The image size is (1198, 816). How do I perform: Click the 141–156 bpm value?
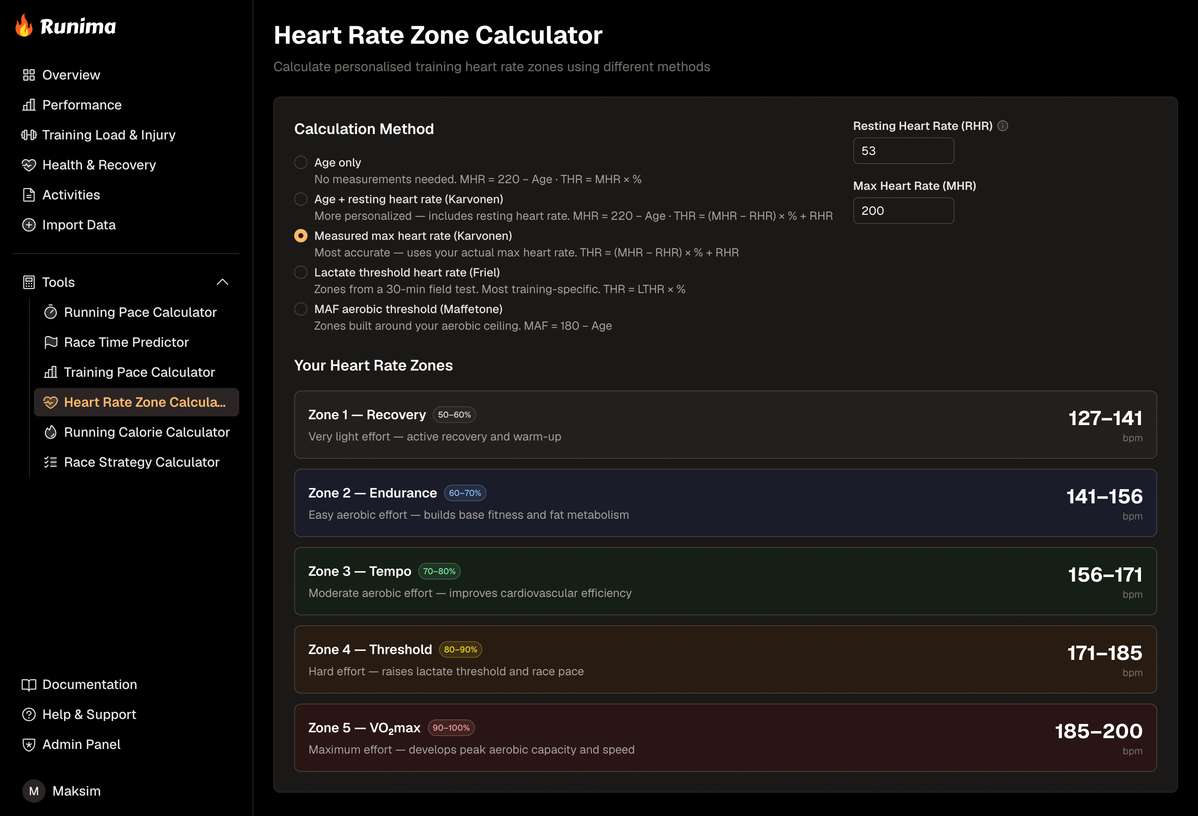[1104, 497]
